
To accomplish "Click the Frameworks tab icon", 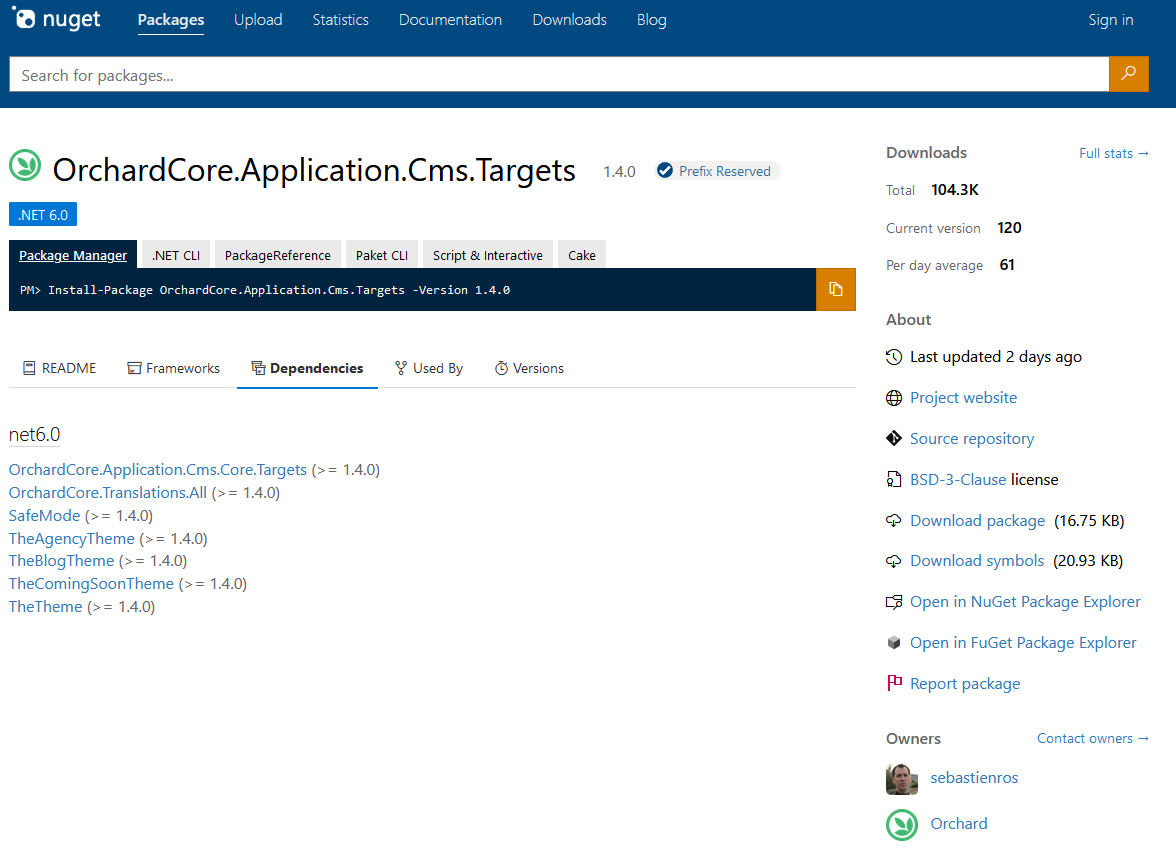I will tap(134, 368).
